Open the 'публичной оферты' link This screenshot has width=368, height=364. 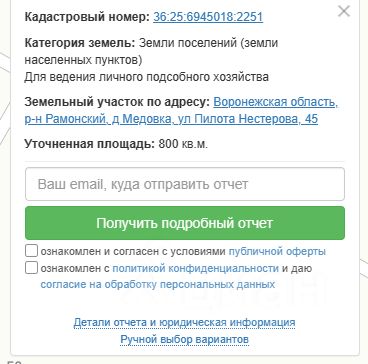click(277, 251)
